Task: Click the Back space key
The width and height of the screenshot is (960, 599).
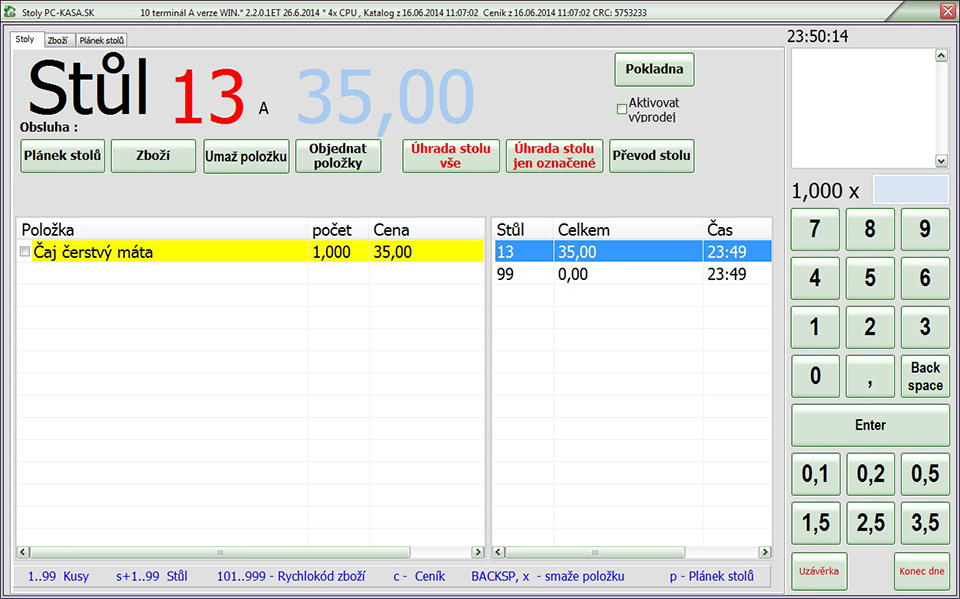Action: [x=925, y=376]
